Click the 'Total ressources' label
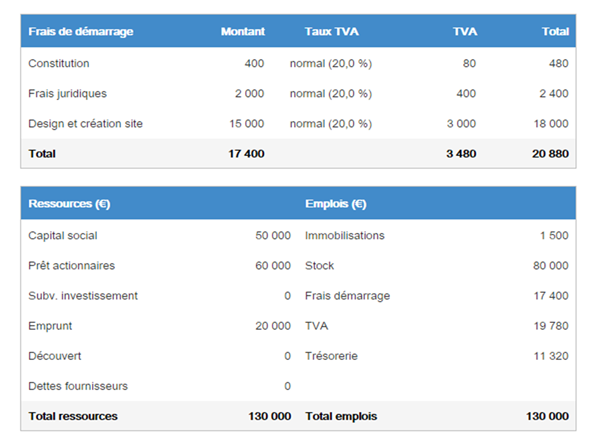The height and width of the screenshot is (440, 600). 73,416
